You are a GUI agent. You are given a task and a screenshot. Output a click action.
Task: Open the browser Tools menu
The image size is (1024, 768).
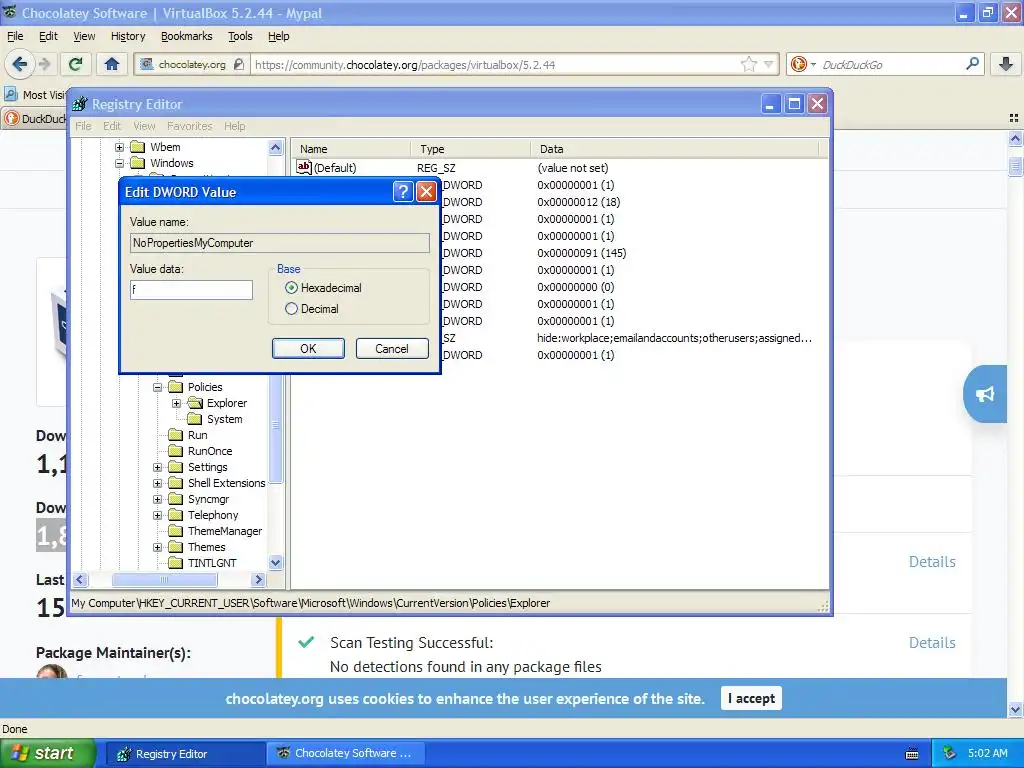point(240,36)
